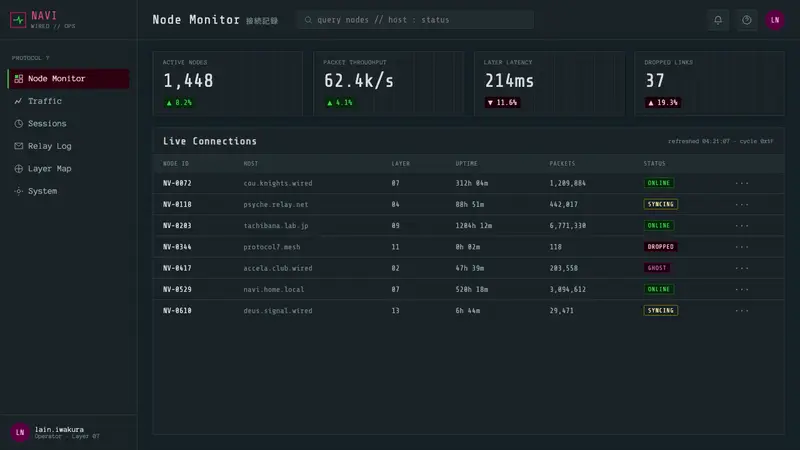
Task: Select host protocol7.mesh
Action: coord(271,247)
